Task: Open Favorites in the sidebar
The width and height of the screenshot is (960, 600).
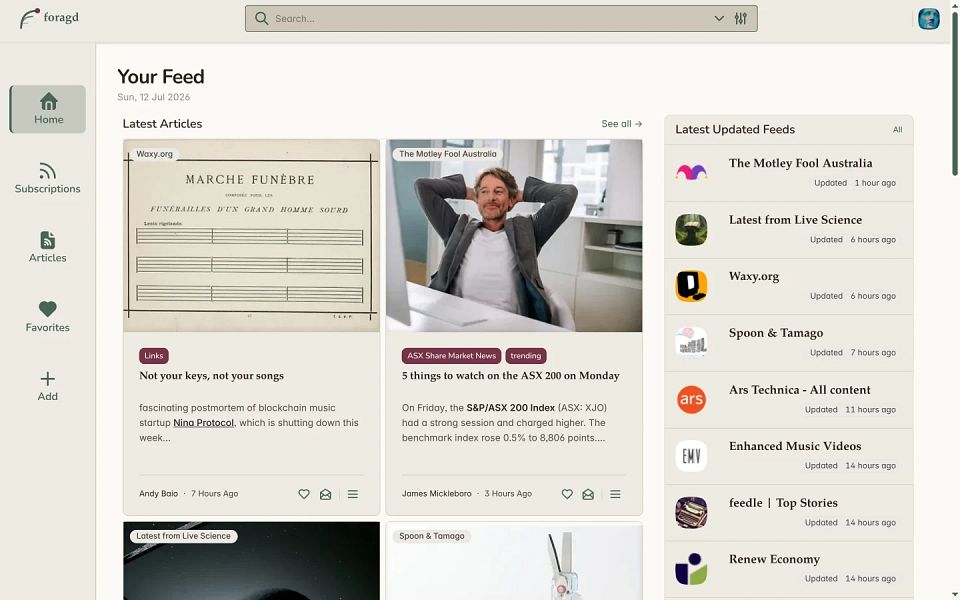Action: (x=48, y=317)
